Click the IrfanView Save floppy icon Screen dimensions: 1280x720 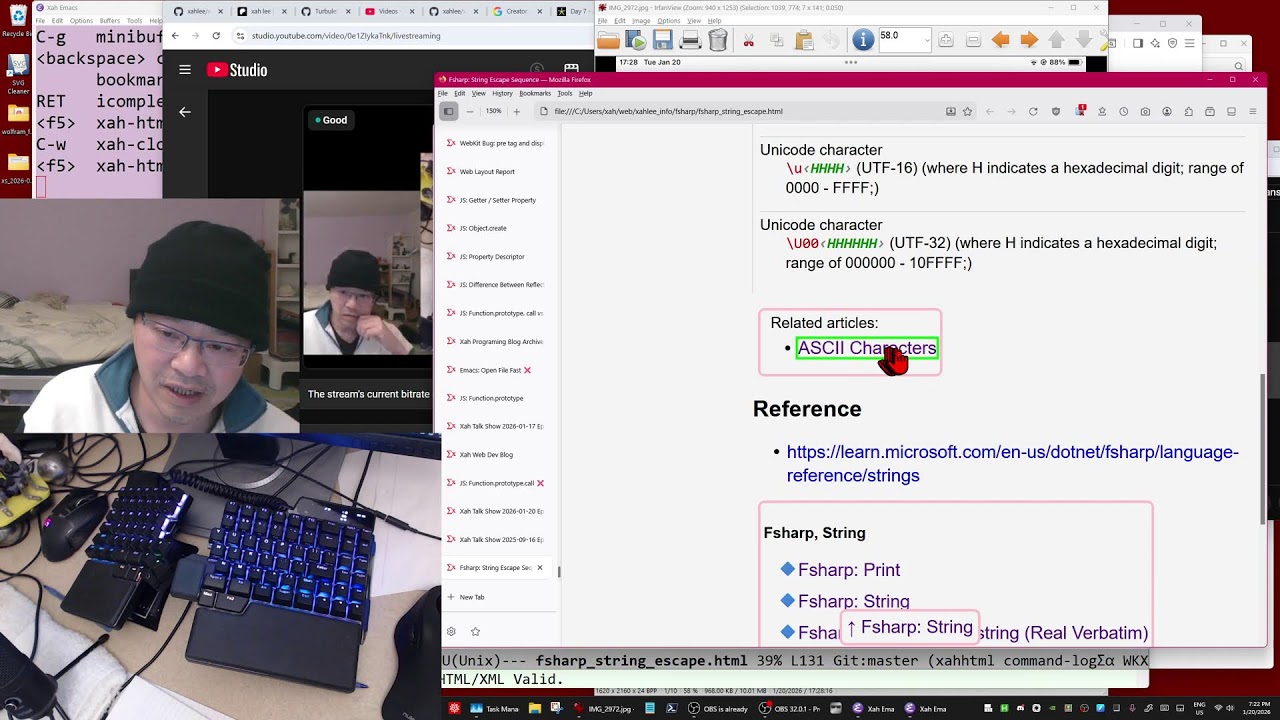662,40
